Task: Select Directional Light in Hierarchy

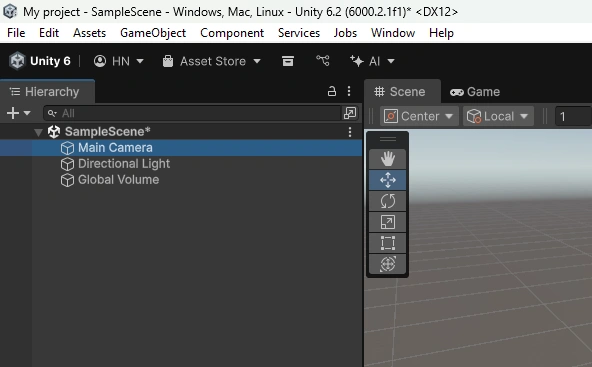Action: click(181, 164)
